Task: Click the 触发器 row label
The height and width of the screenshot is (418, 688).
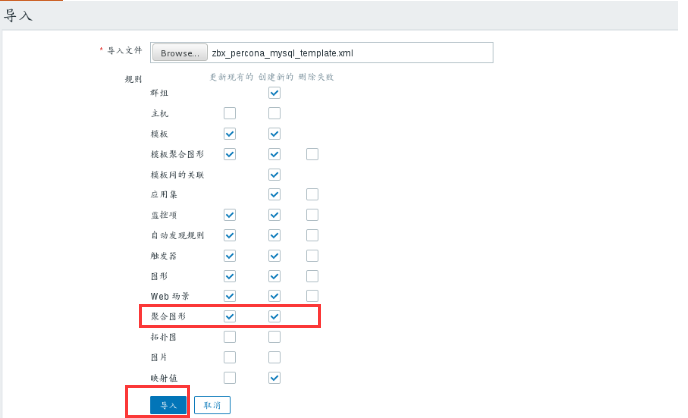Action: (164, 256)
